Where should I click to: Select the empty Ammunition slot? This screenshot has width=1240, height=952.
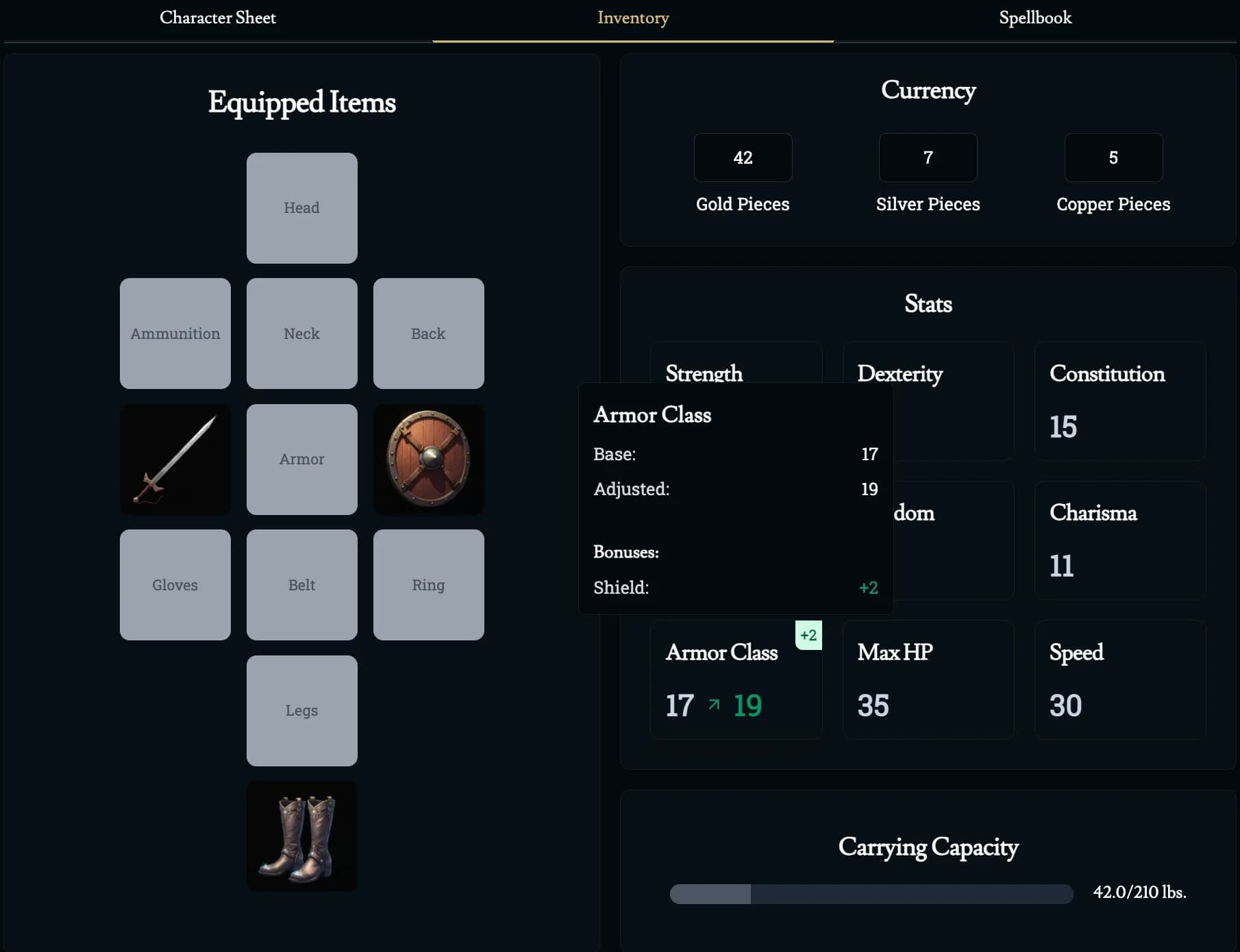175,334
